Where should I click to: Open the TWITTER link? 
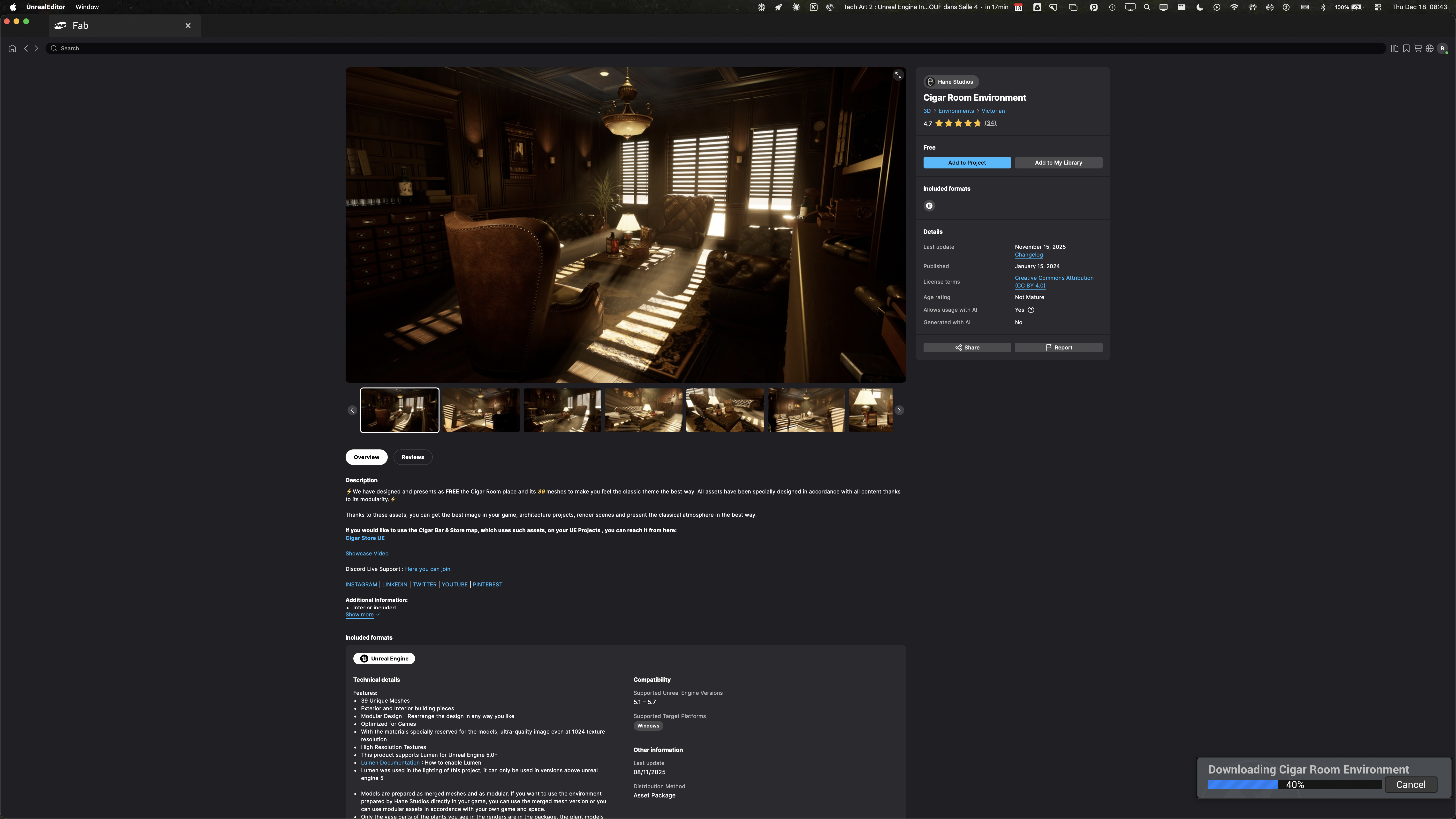pos(425,584)
